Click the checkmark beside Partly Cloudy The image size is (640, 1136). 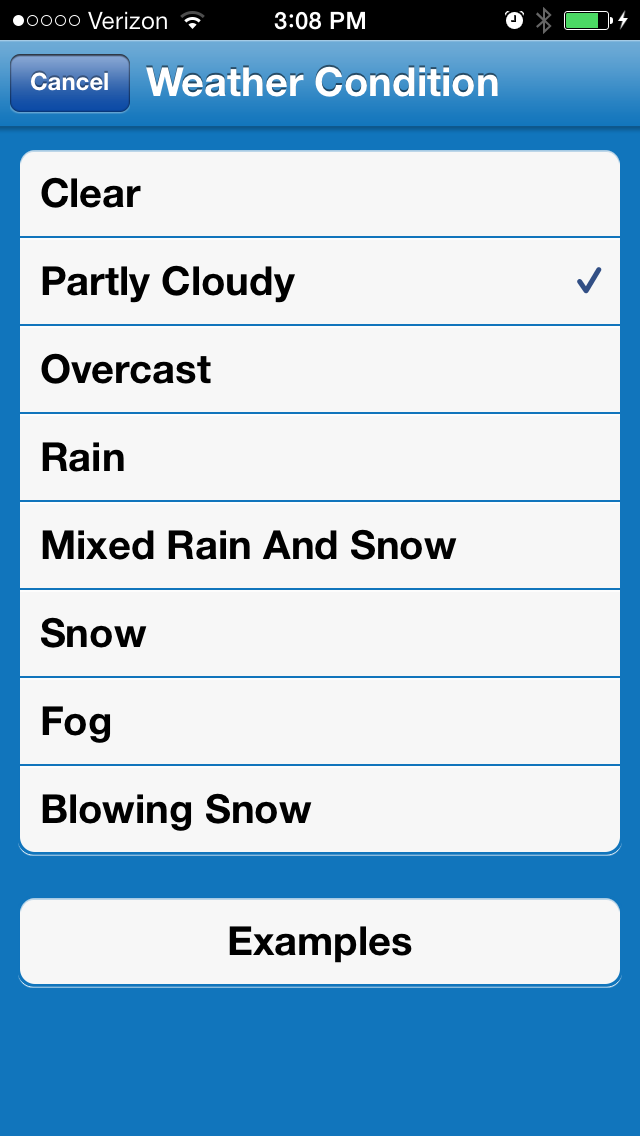tap(588, 282)
